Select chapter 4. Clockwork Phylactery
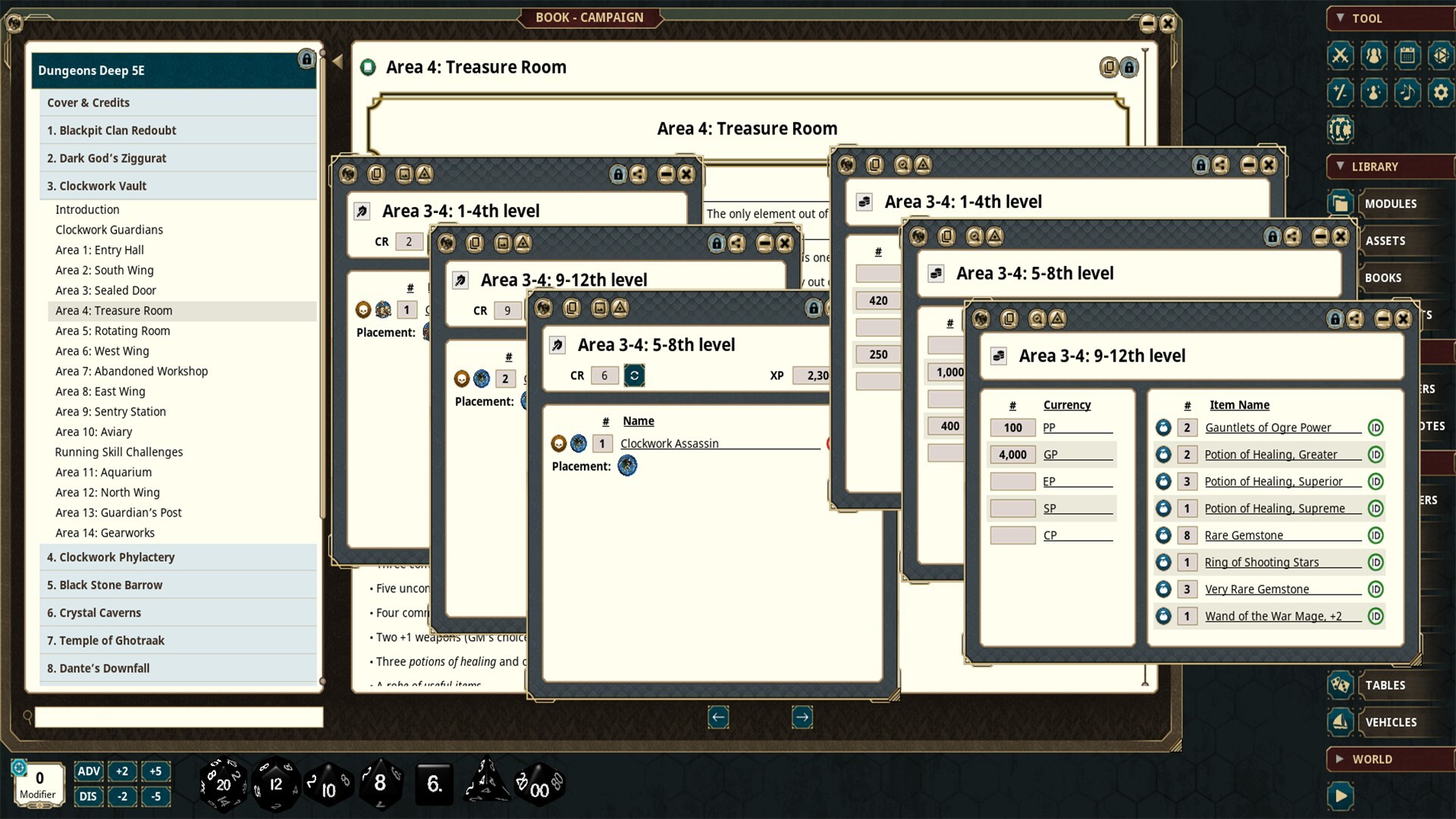The width and height of the screenshot is (1456, 819). tap(111, 557)
